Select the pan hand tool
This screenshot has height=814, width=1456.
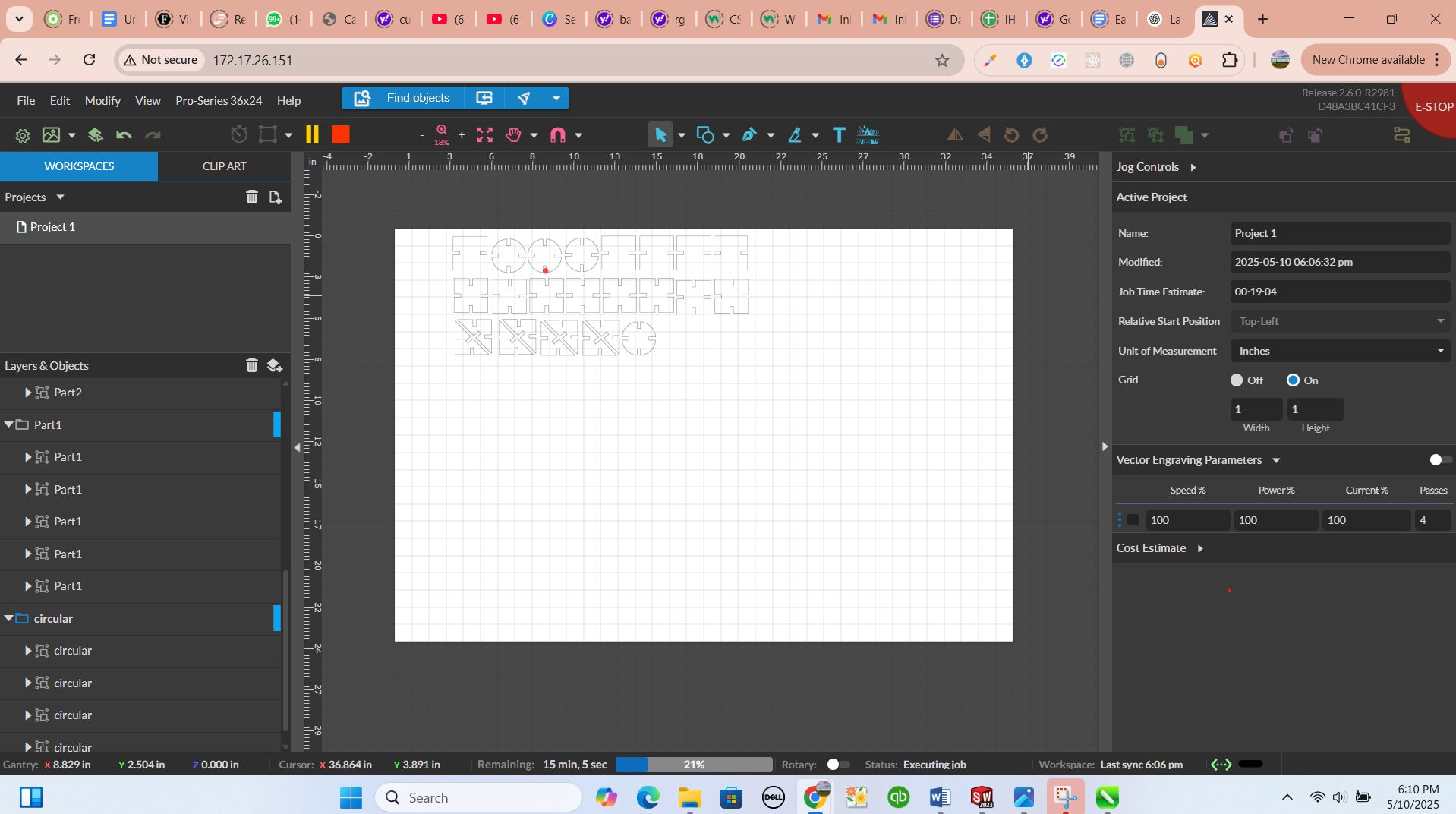pos(514,135)
